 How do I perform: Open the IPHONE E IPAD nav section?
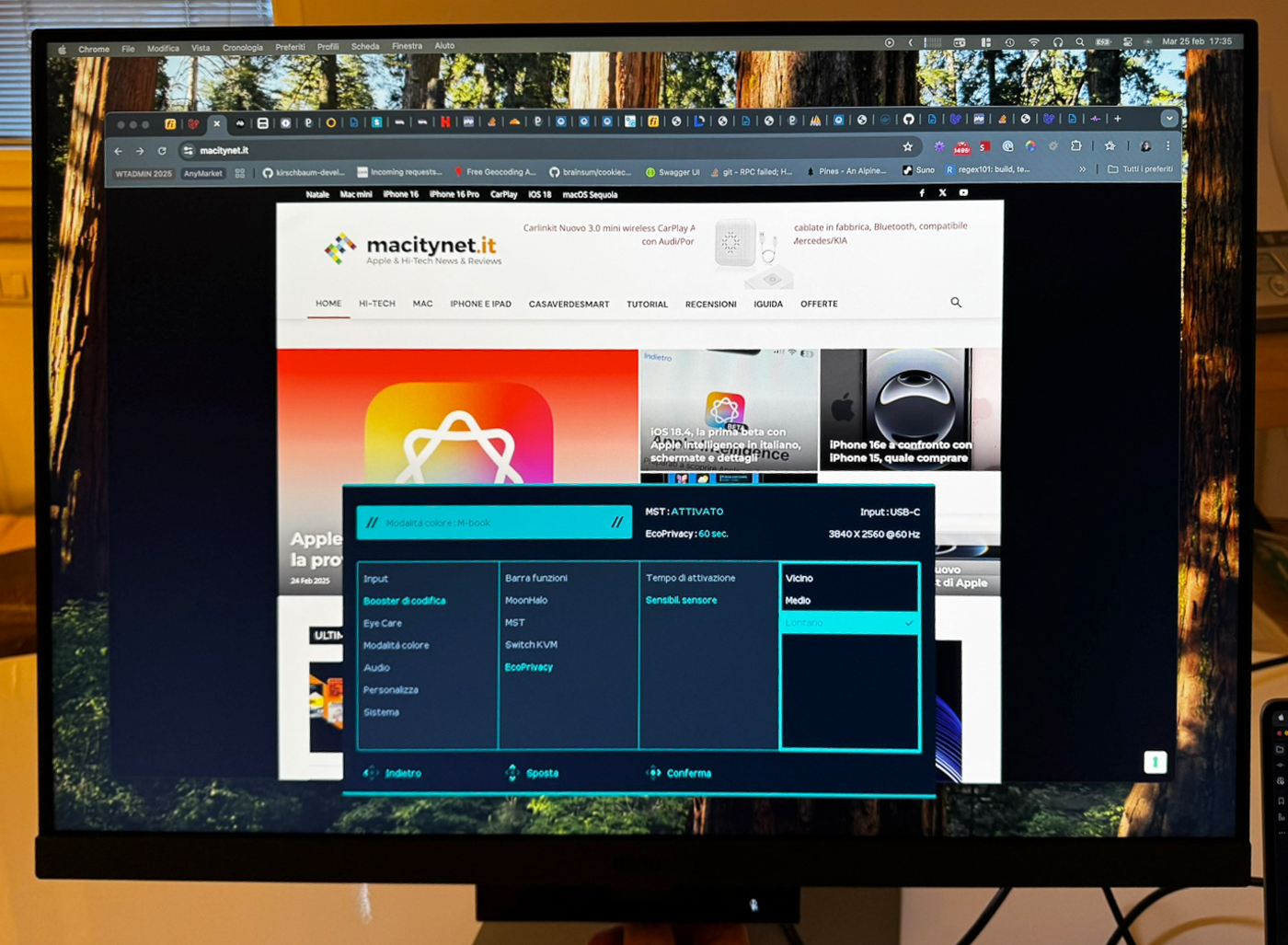point(481,304)
